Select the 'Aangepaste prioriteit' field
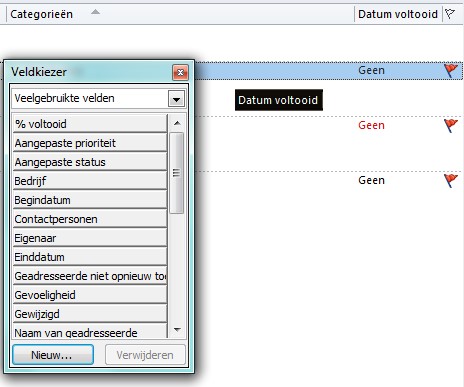The width and height of the screenshot is (464, 387). coord(90,143)
